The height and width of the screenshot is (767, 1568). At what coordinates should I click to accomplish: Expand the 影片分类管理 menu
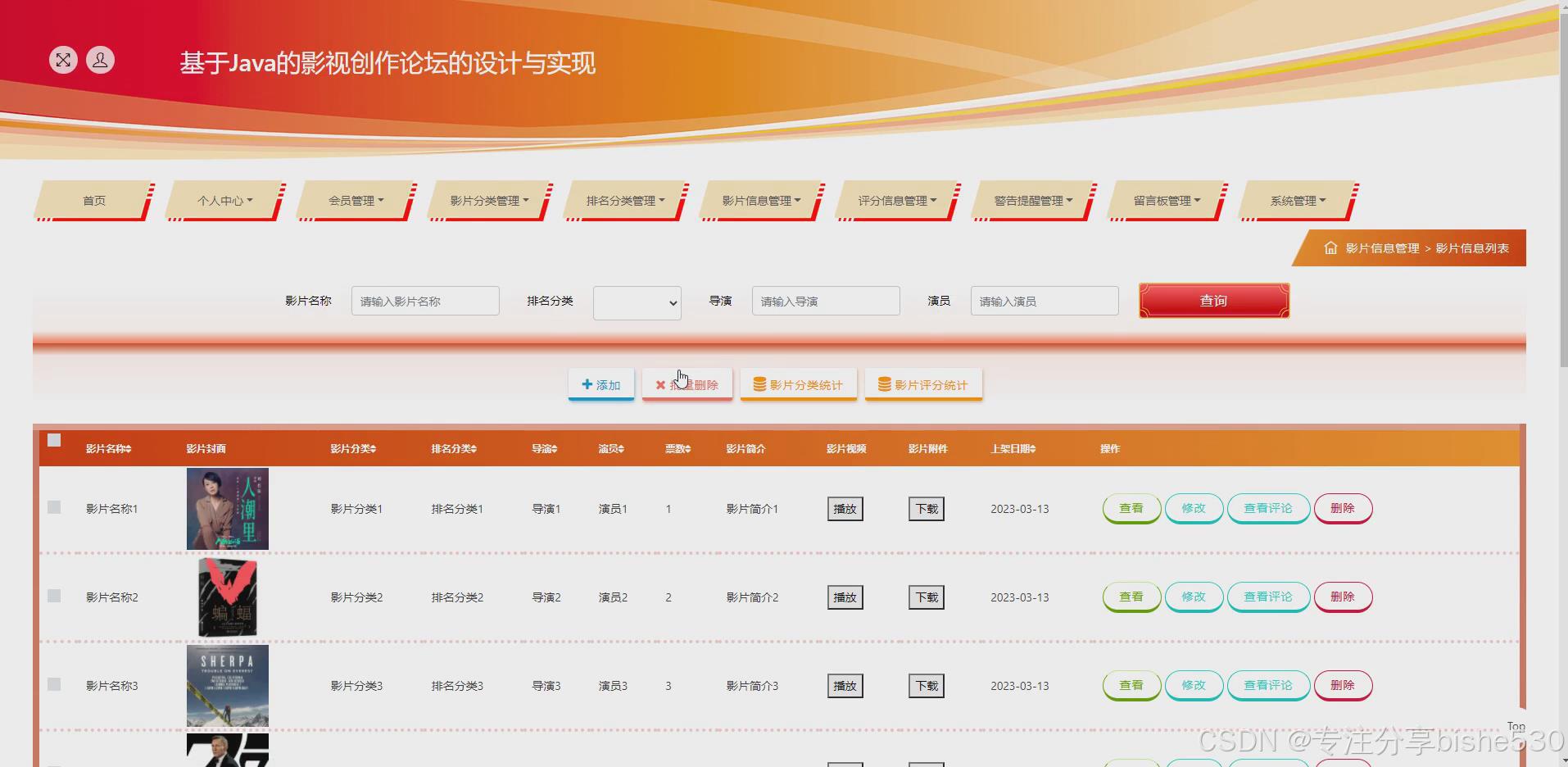(x=489, y=201)
